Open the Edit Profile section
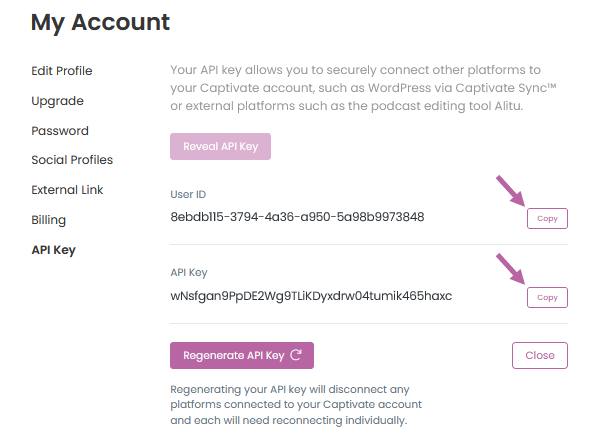The width and height of the screenshot is (600, 435). click(x=62, y=71)
